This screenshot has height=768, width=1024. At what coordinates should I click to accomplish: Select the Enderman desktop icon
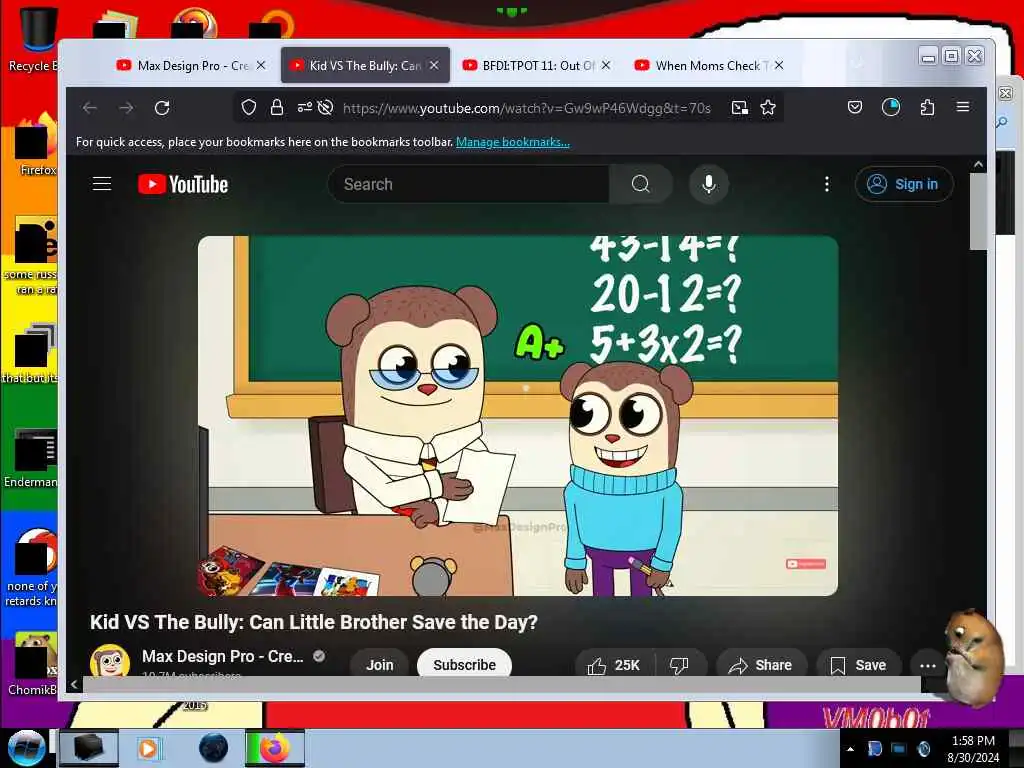[31, 457]
